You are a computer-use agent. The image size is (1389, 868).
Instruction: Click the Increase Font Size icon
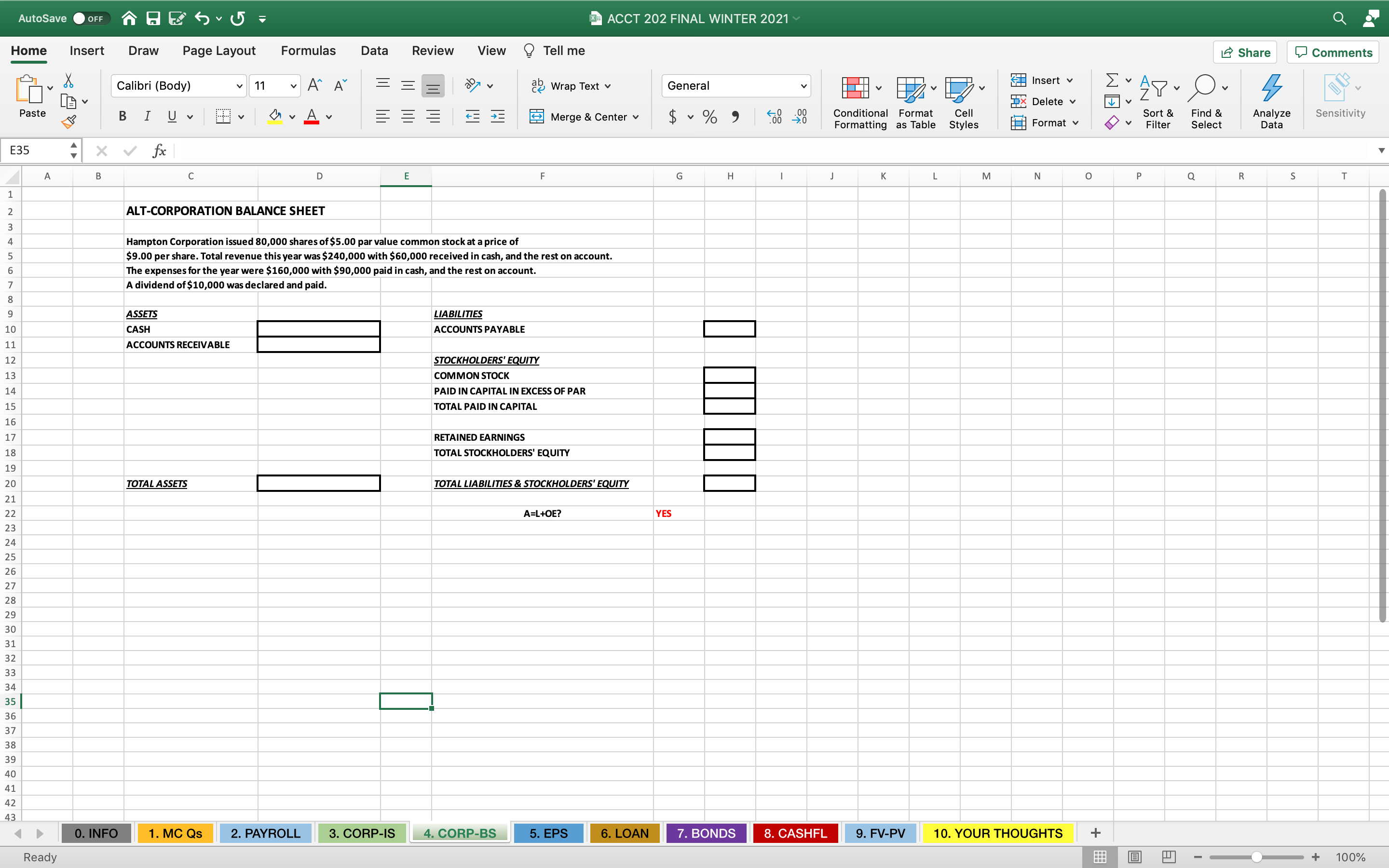pos(314,85)
